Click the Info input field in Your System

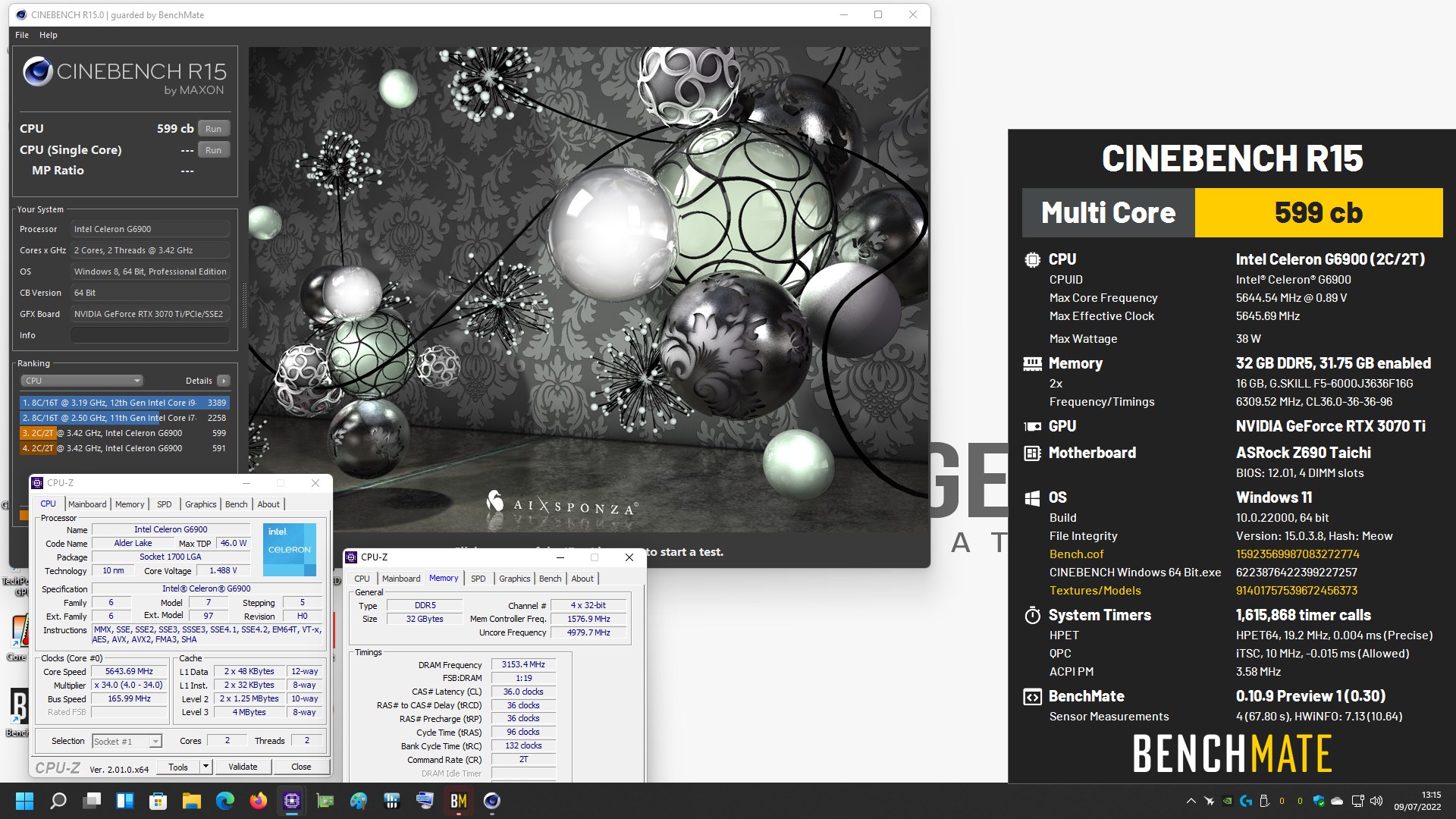pyautogui.click(x=150, y=335)
